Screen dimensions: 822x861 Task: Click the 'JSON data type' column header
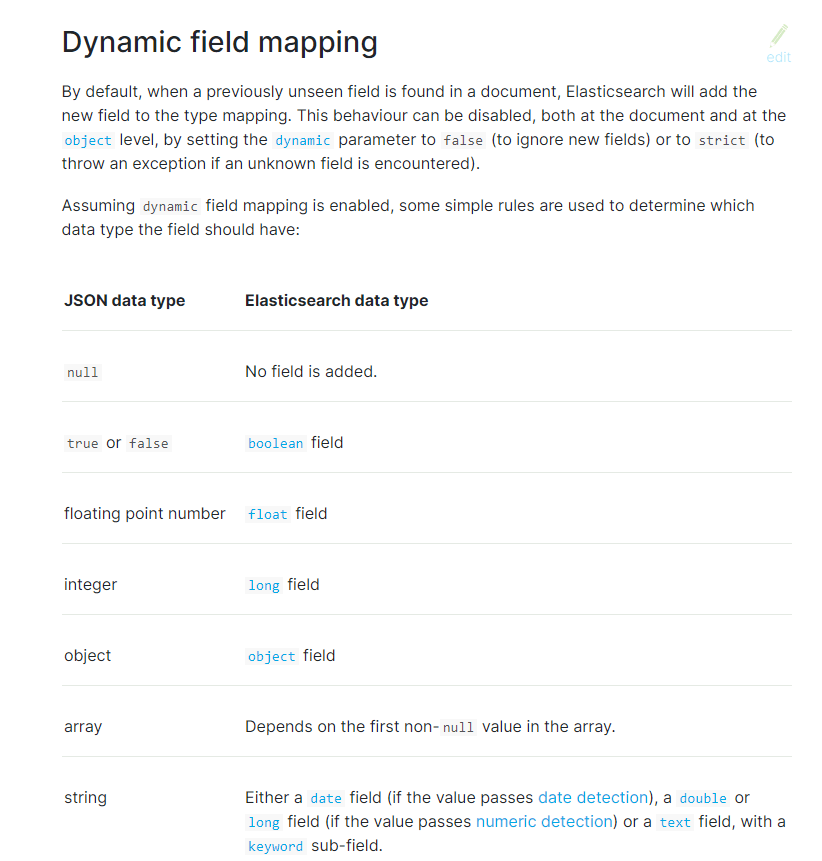(125, 300)
